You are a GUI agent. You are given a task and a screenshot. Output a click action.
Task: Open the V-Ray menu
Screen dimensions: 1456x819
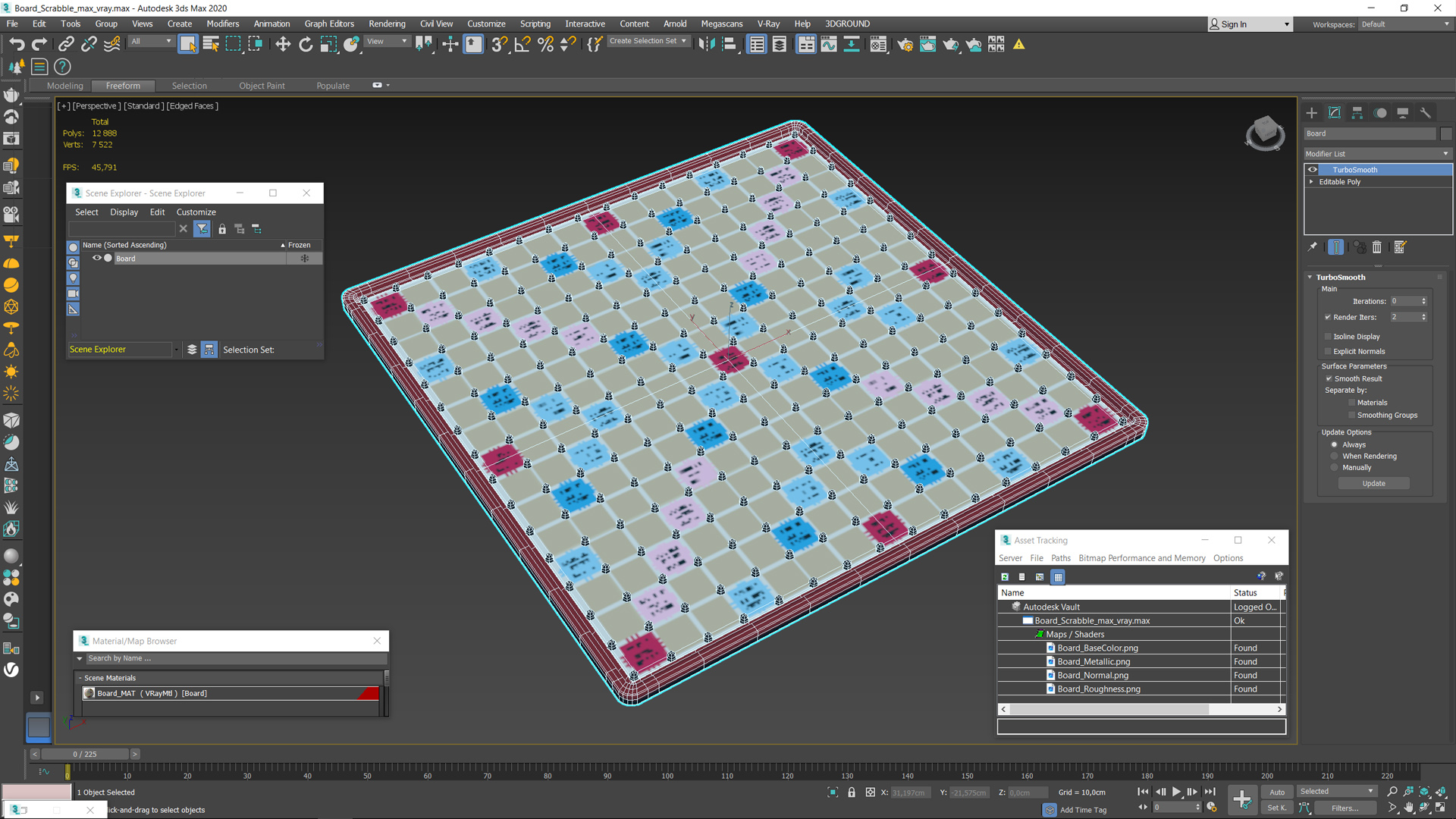tap(767, 24)
